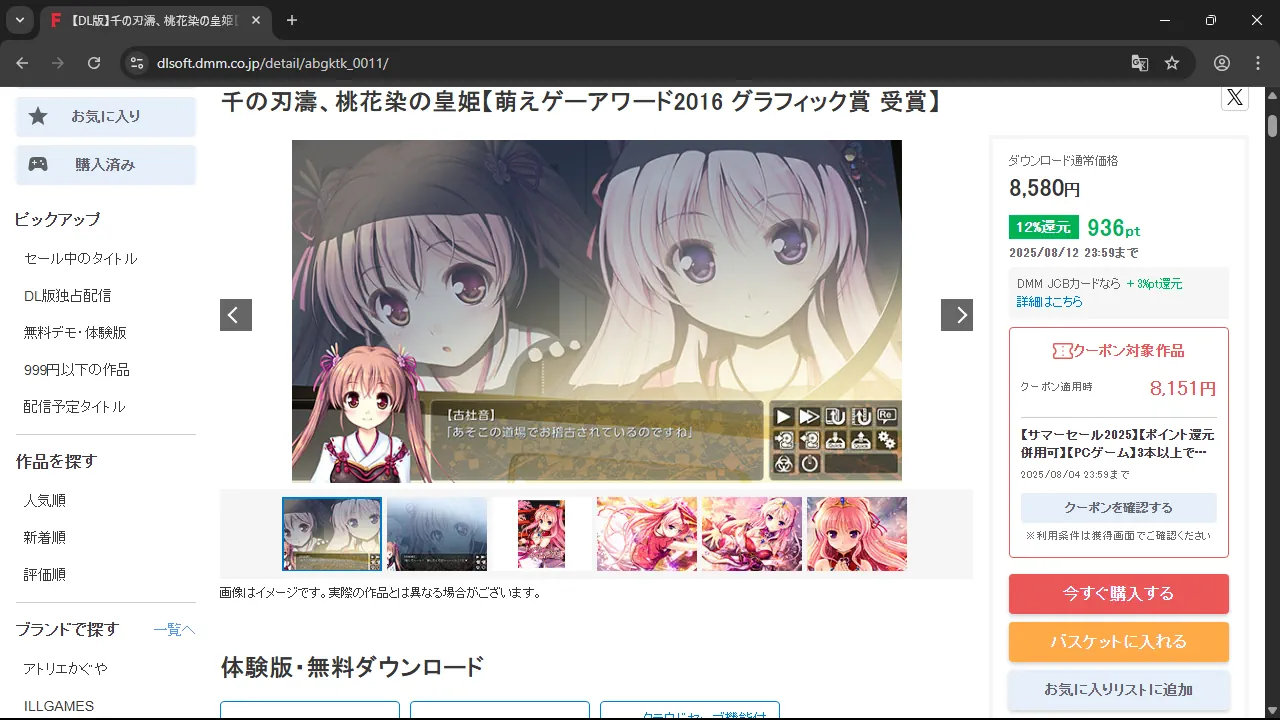This screenshot has height=720, width=1280.
Task: Open 配信予定タイトル link
Action: tap(75, 406)
